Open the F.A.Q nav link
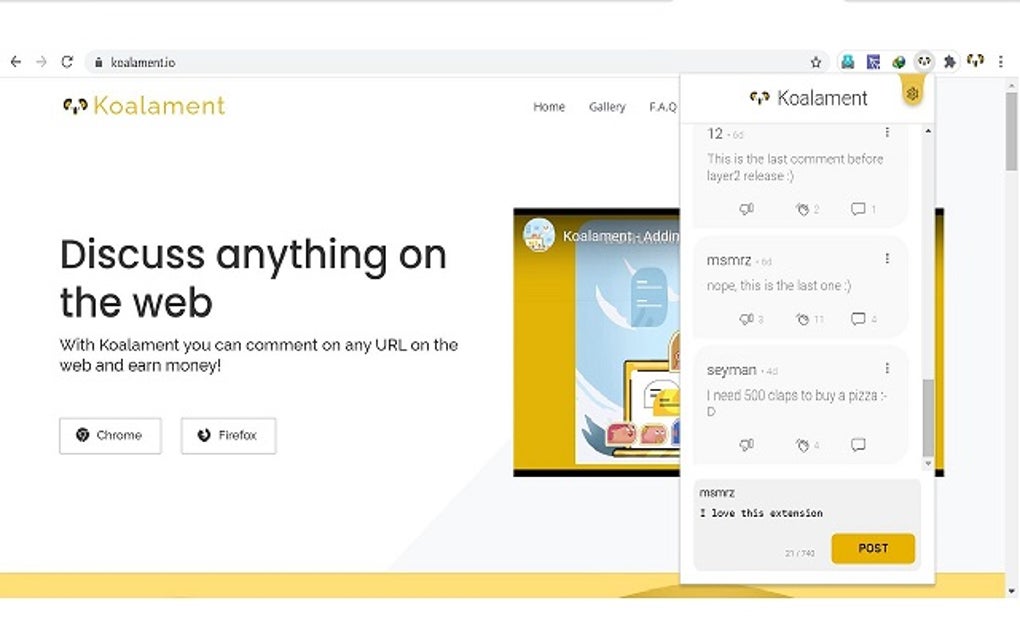Screen dimensions: 1020x638 pyautogui.click(x=664, y=107)
